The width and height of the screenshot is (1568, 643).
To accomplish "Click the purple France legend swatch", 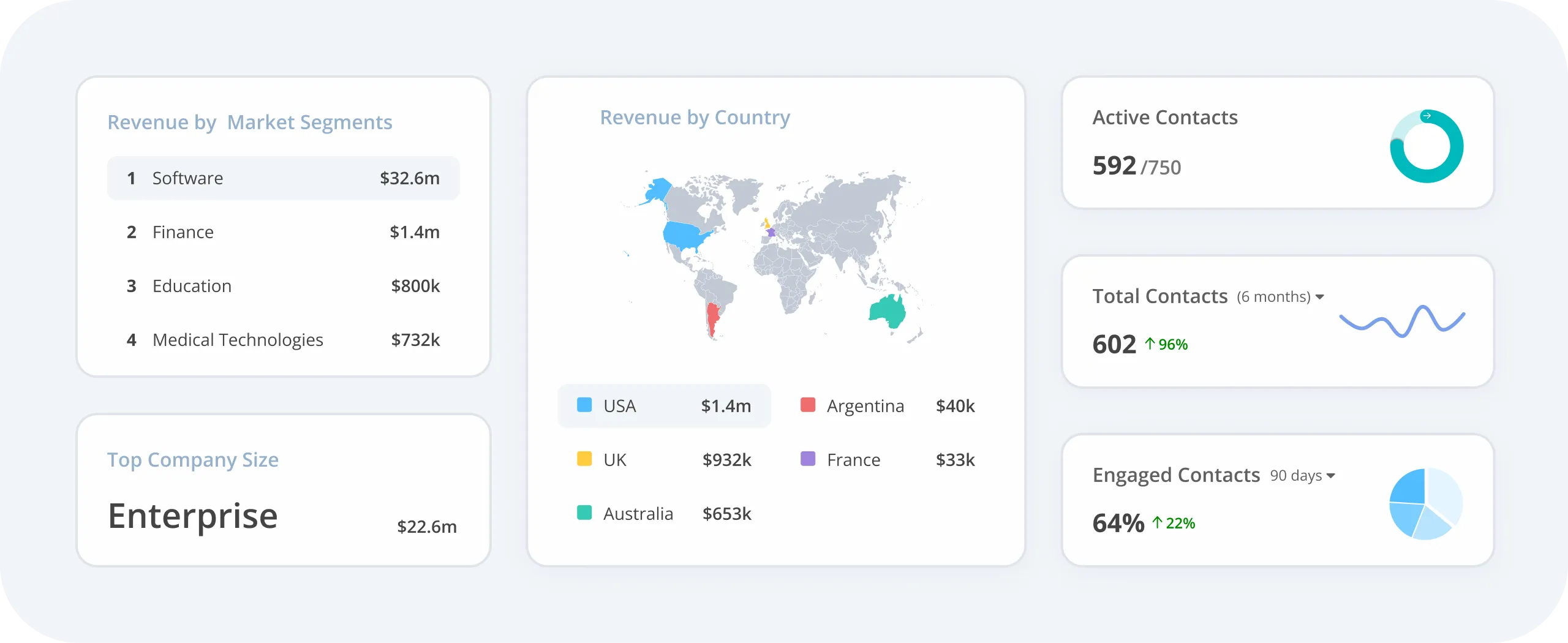I will pos(808,459).
